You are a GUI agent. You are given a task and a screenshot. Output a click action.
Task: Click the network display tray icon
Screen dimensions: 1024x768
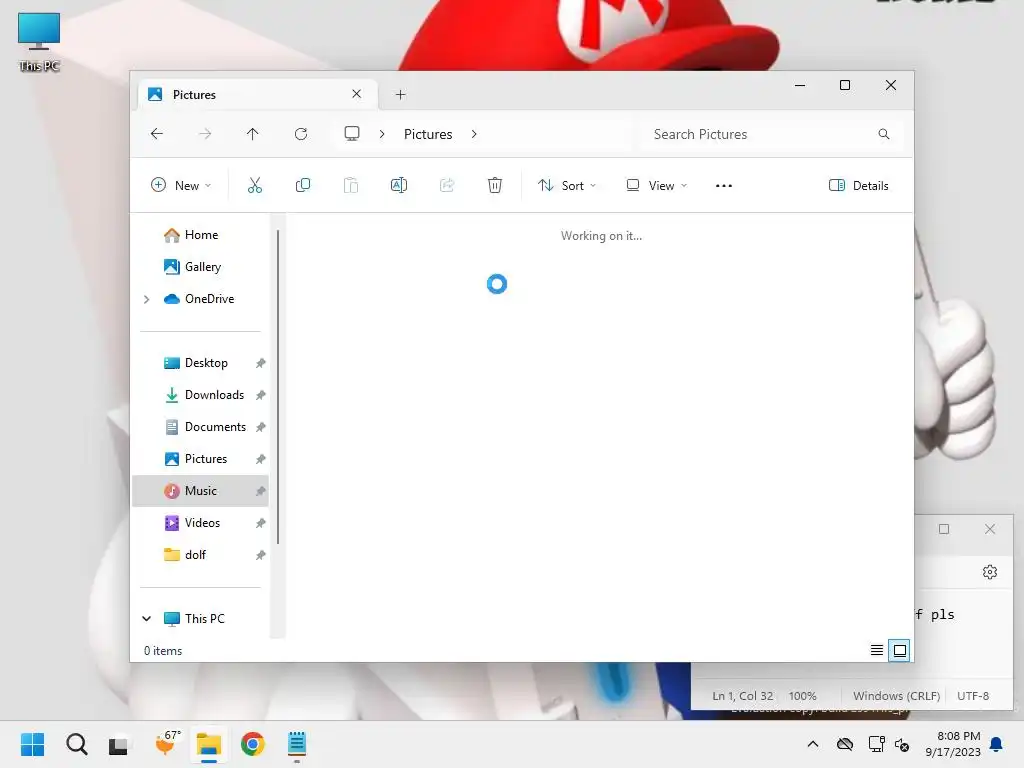coord(876,744)
